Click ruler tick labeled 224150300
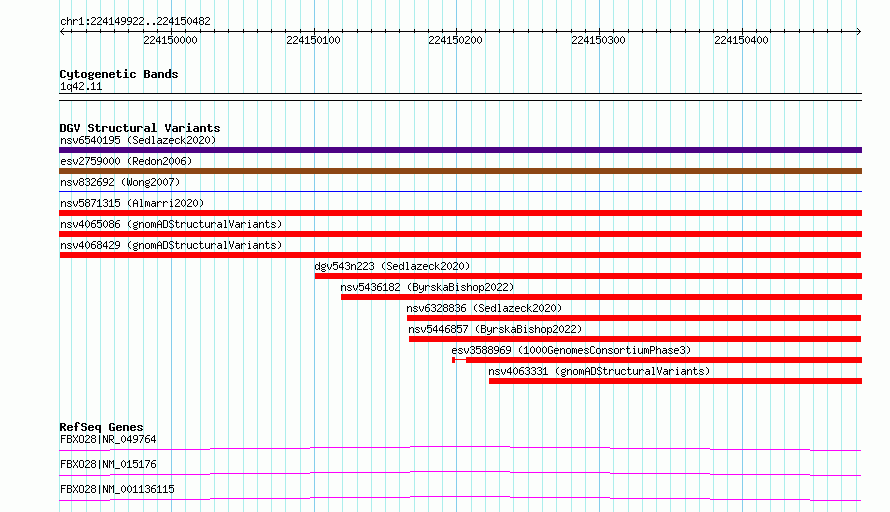The width and height of the screenshot is (890, 512). click(x=598, y=40)
